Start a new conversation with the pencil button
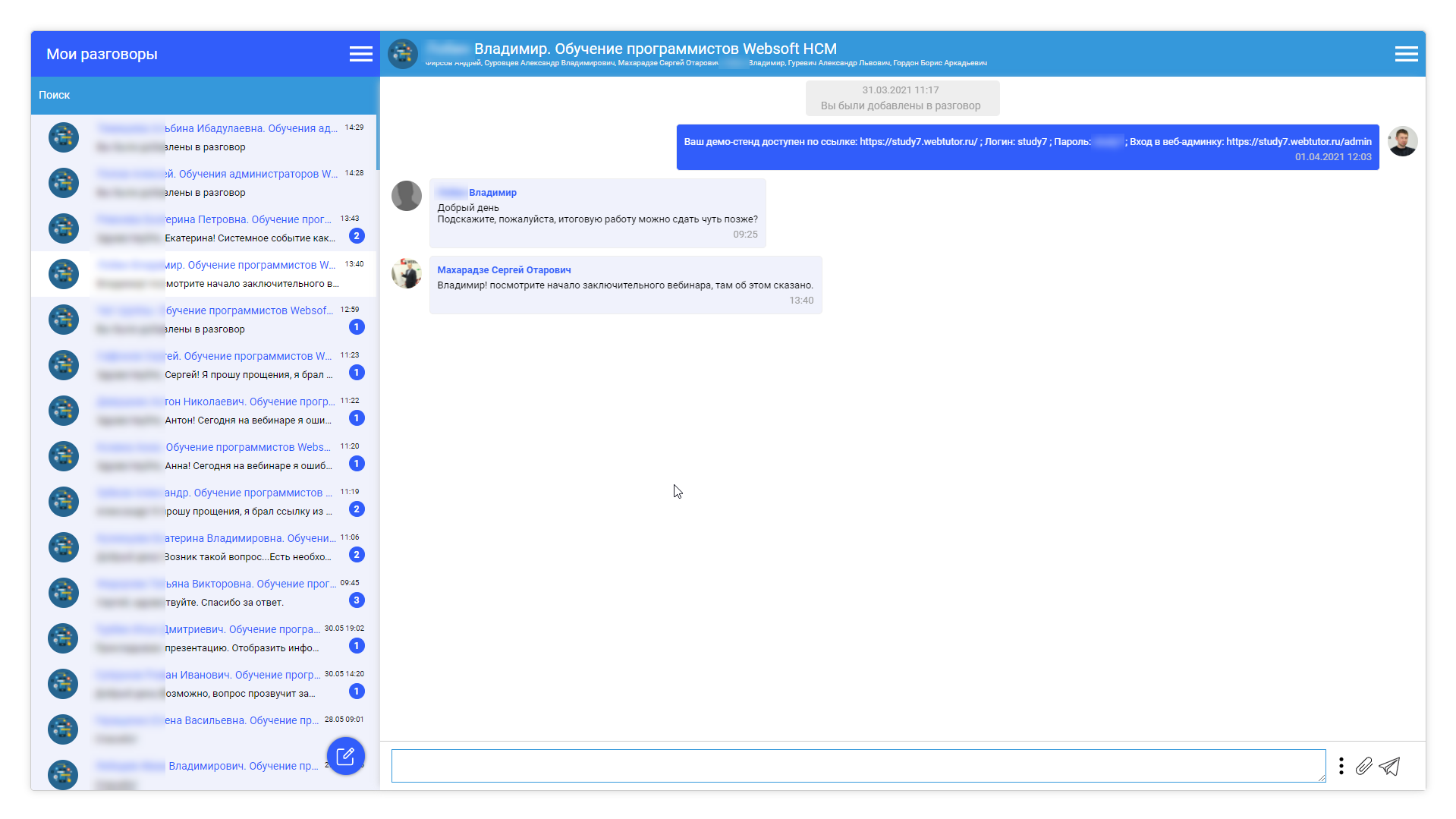The width and height of the screenshot is (1456, 819). pos(347,755)
